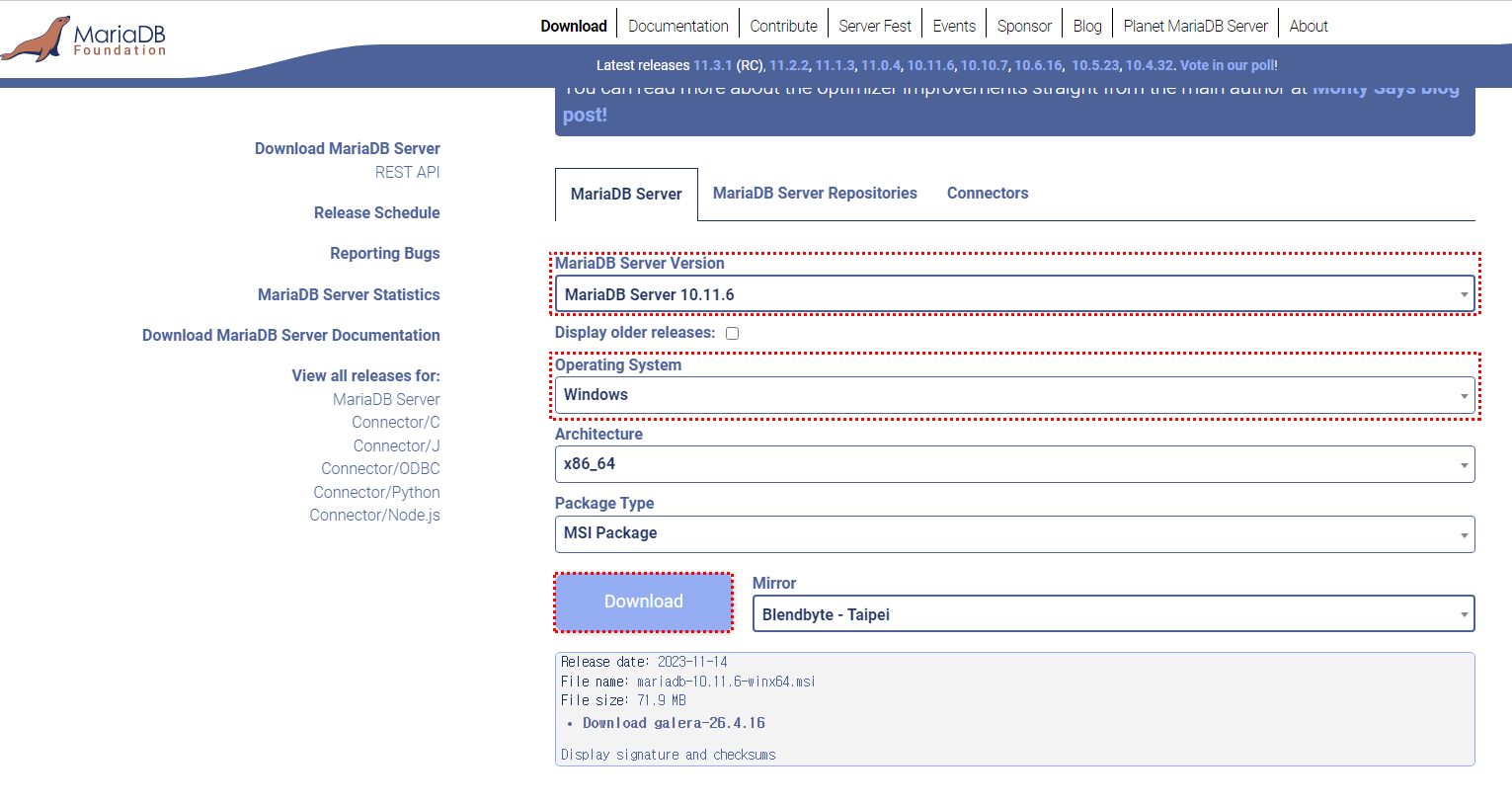1512x805 pixels.
Task: Click the 10.4.32 release link
Action: [1149, 65]
